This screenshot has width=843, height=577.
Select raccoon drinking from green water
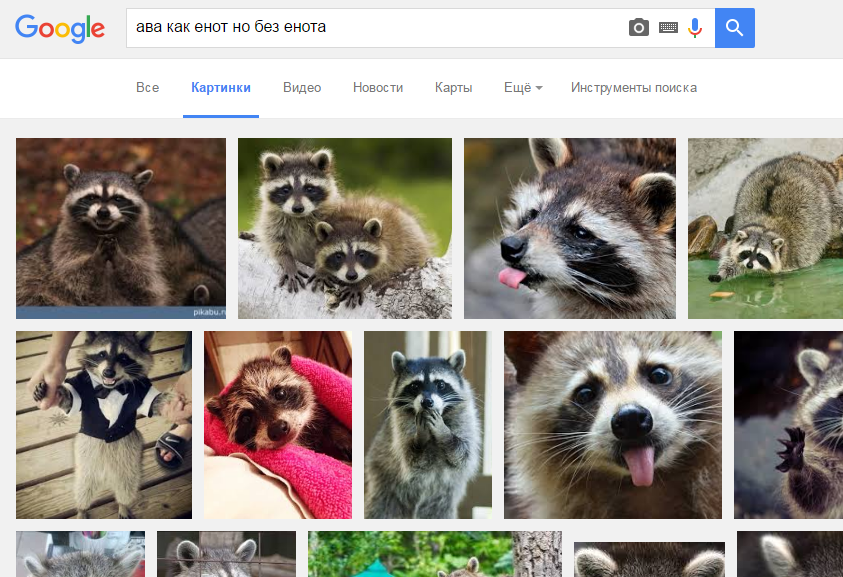(766, 229)
